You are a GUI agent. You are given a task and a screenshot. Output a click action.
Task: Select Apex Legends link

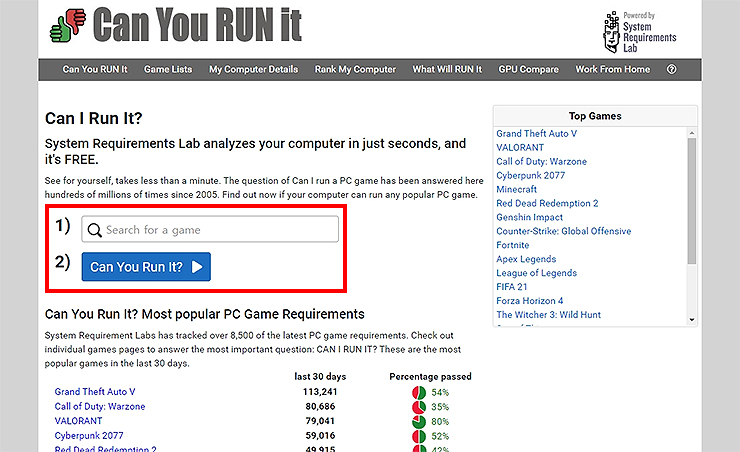[x=526, y=259]
